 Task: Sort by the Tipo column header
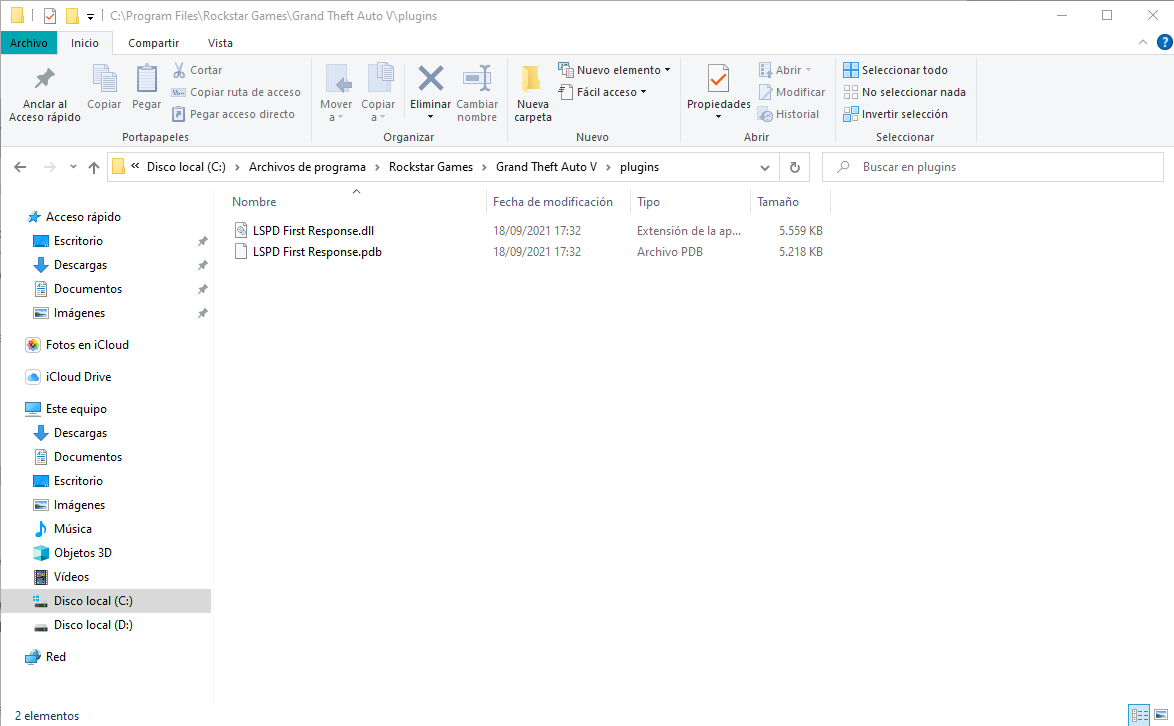648,202
